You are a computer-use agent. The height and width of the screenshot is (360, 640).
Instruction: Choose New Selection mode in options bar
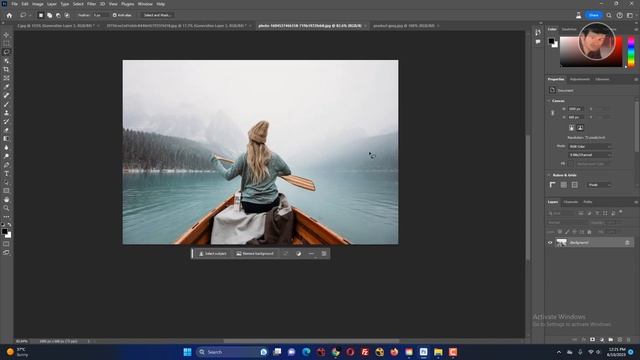coord(40,15)
